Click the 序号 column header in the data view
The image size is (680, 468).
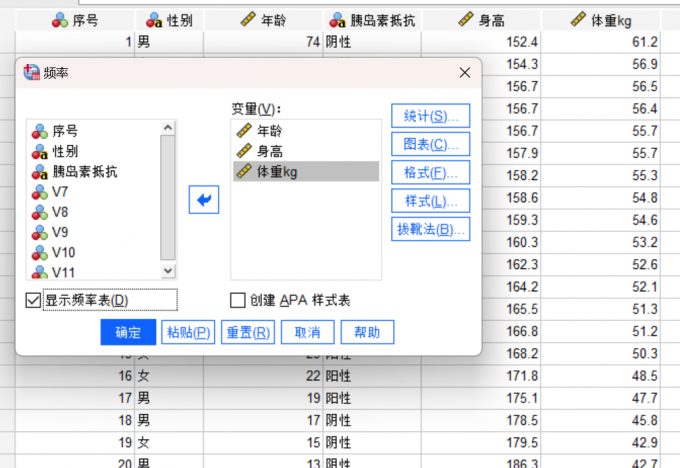[75, 20]
